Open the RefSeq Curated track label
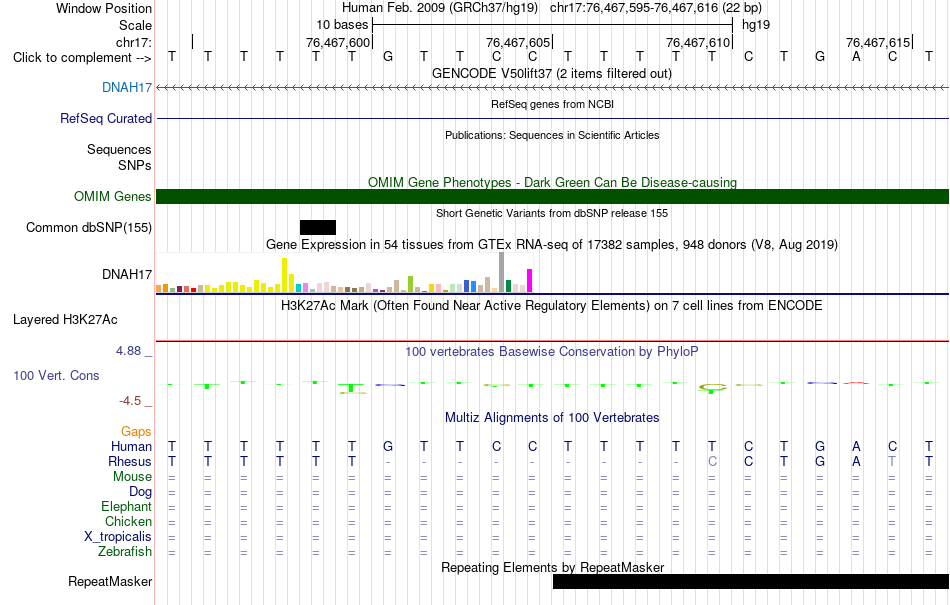This screenshot has height=605, width=950. (x=106, y=119)
